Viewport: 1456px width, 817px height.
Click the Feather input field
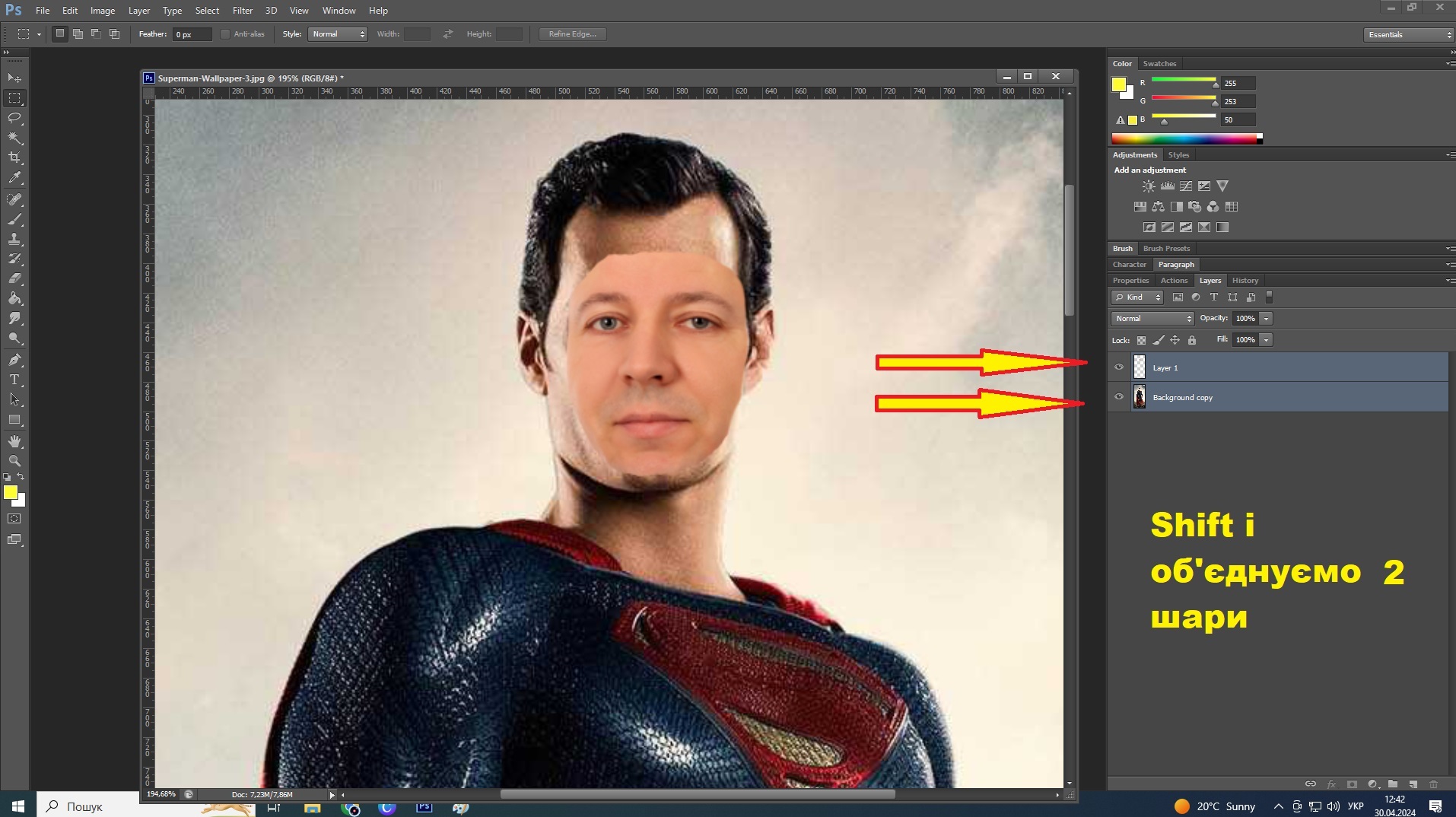click(192, 34)
